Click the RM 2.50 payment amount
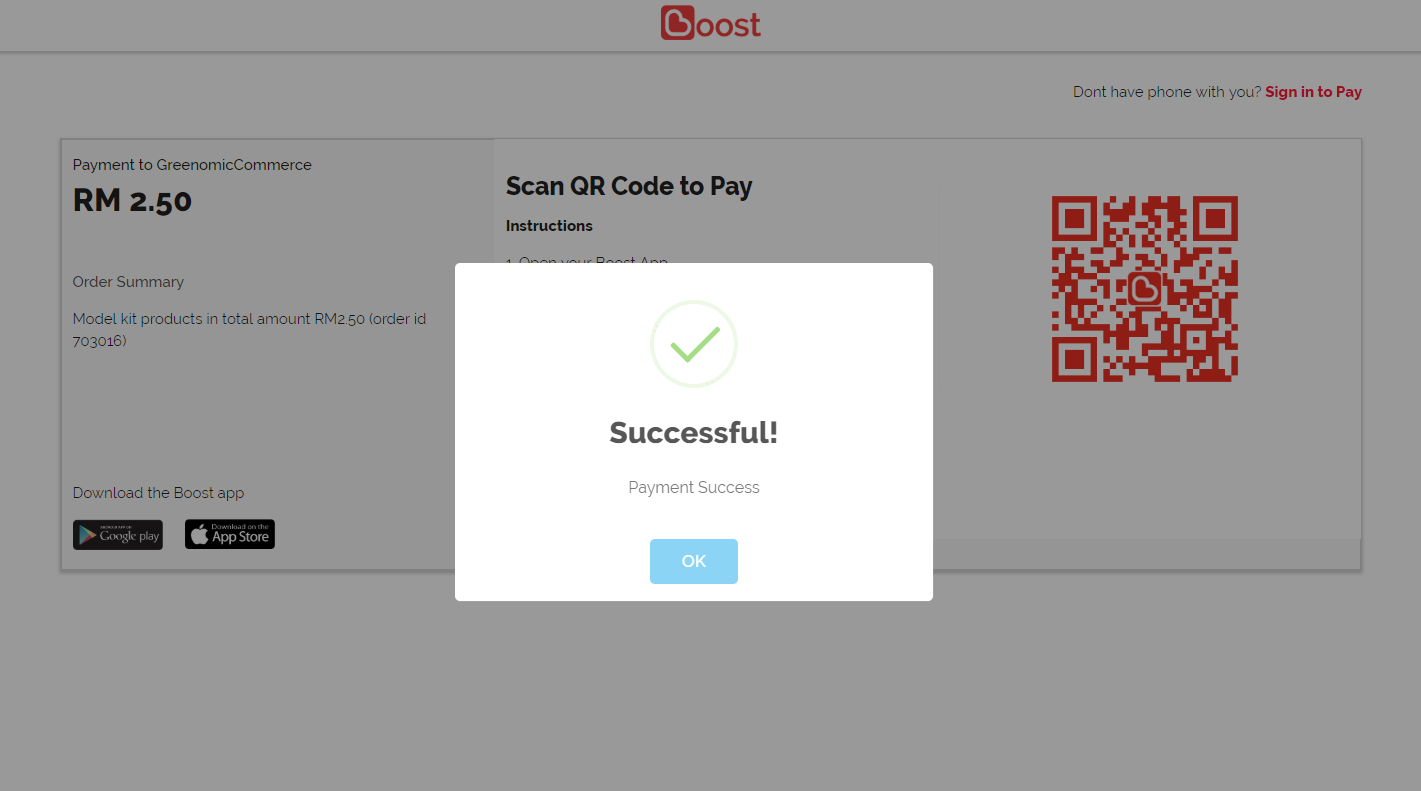 point(132,201)
